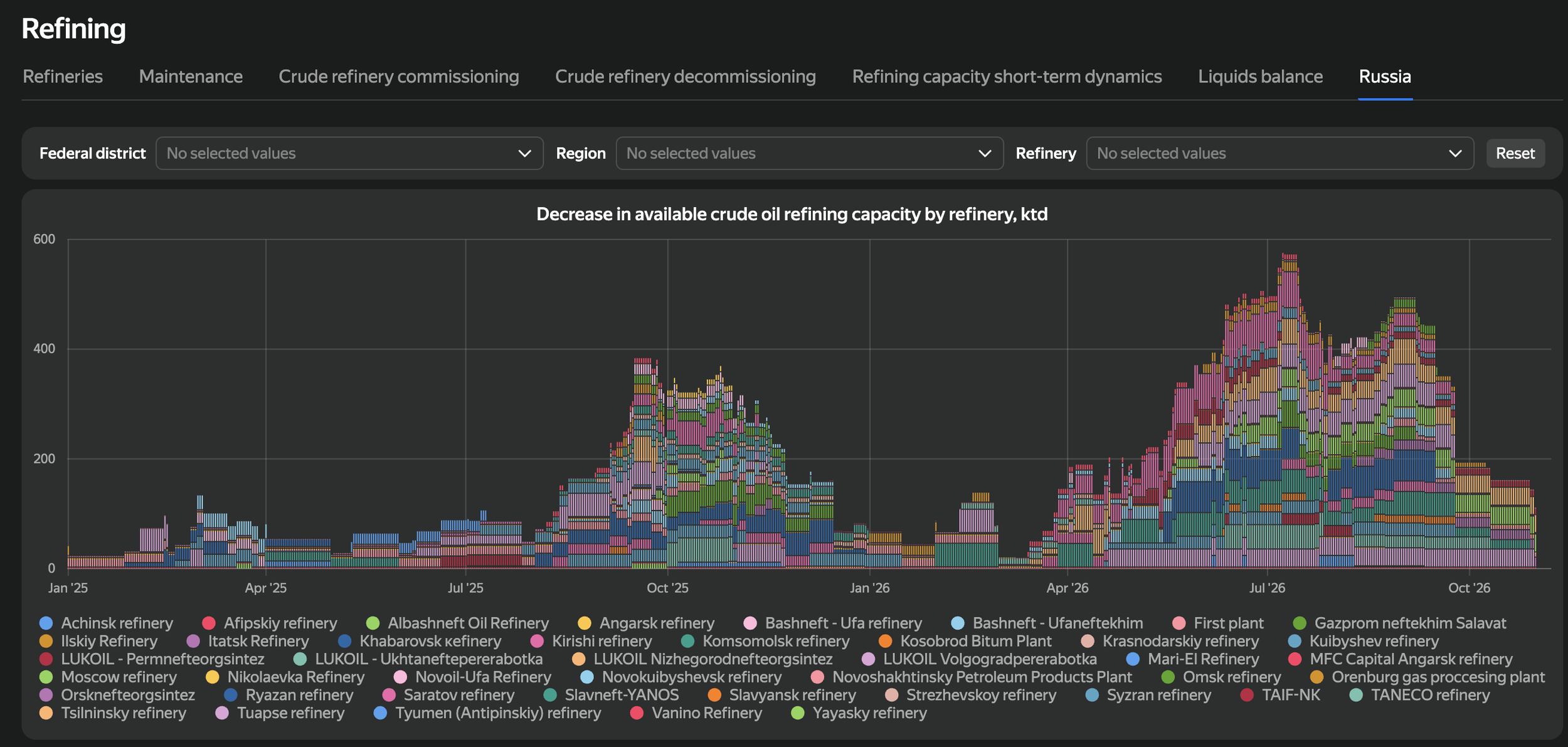Click the Kosobrod Bitum Plant orange dot
This screenshot has width=1568, height=747.
coord(886,641)
